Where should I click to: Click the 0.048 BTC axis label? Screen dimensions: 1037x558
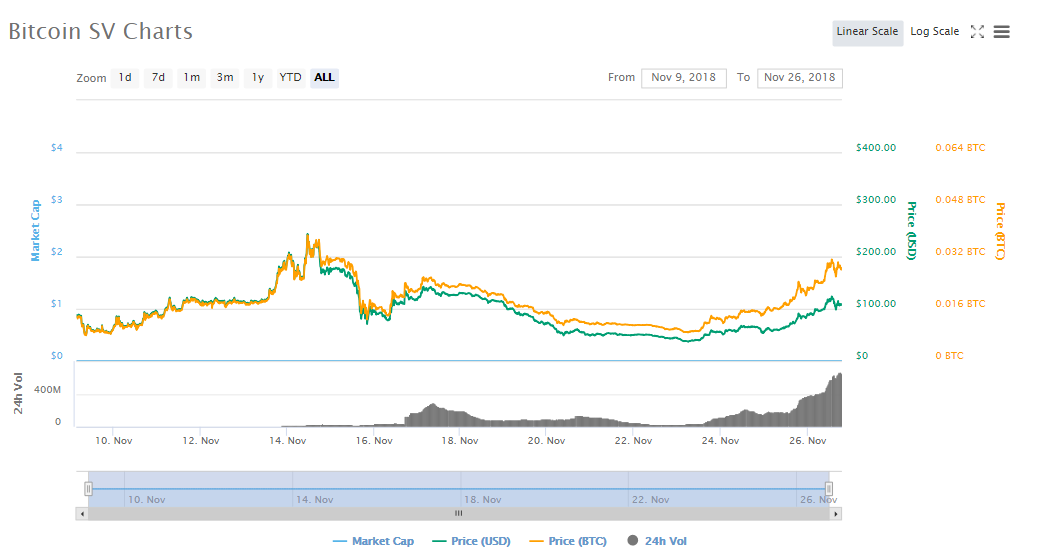(x=960, y=200)
